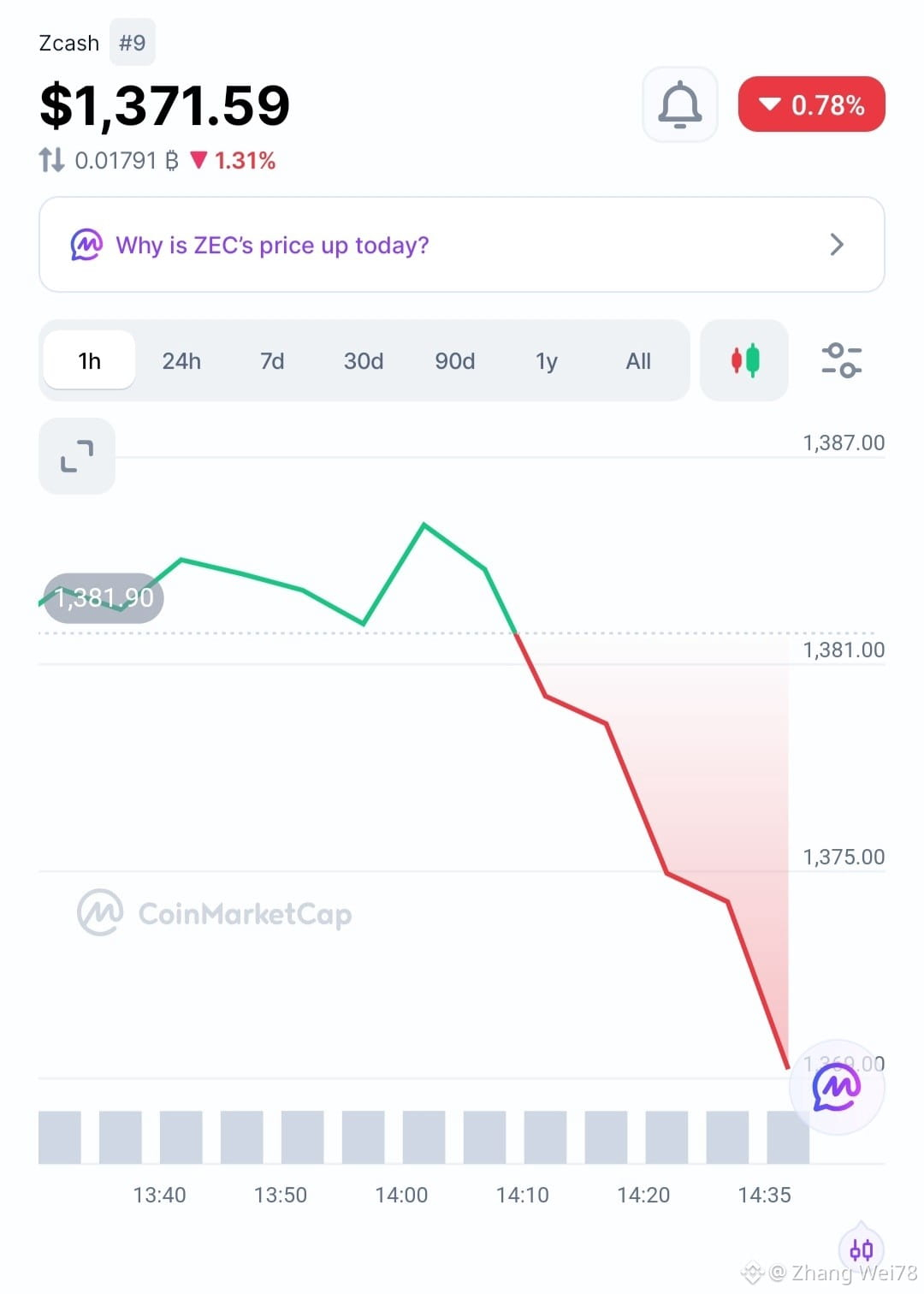Switch to candlestick chart view
Viewport: 924px width, 1294px height.
(744, 360)
